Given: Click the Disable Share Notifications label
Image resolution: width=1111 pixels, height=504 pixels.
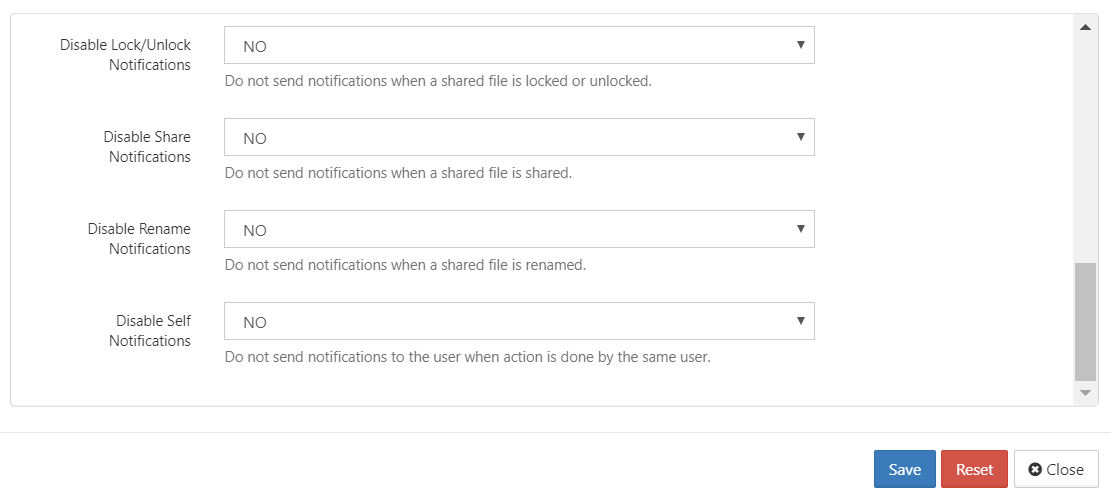Looking at the screenshot, I should click(147, 147).
